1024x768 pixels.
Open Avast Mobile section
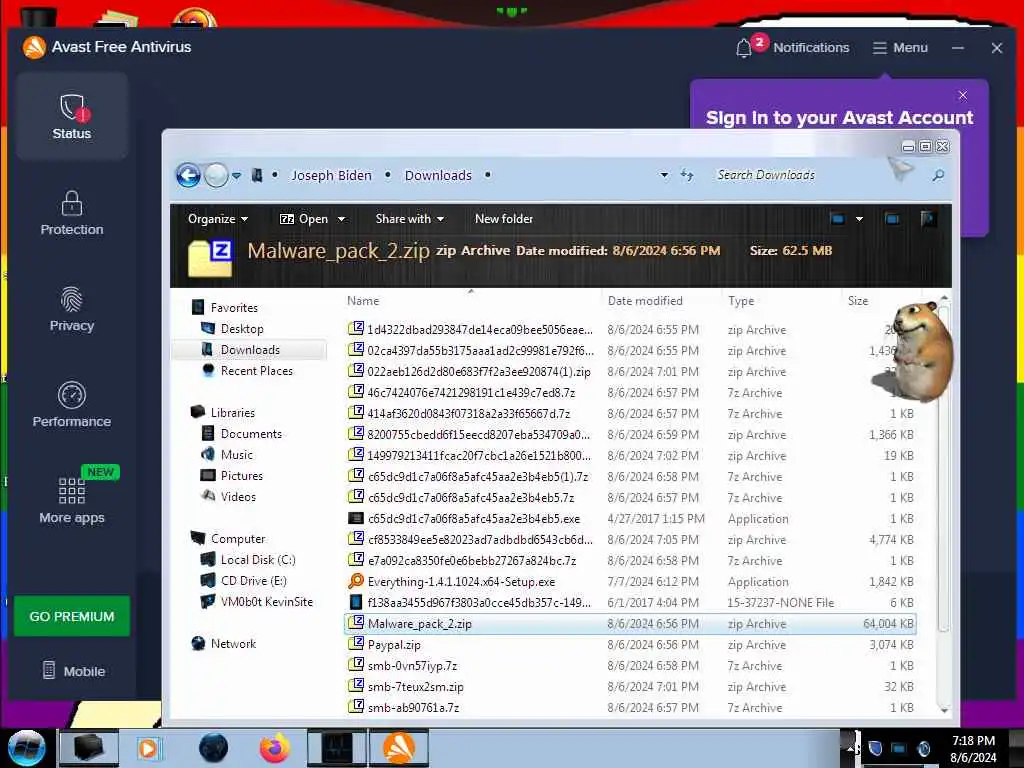point(73,671)
